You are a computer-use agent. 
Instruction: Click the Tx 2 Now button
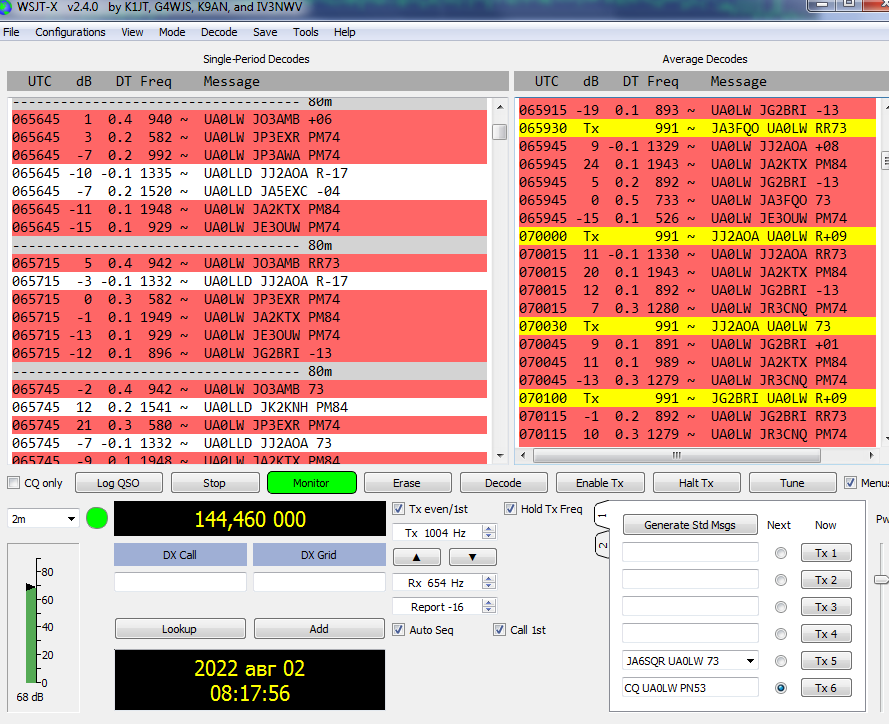pyautogui.click(x=826, y=580)
